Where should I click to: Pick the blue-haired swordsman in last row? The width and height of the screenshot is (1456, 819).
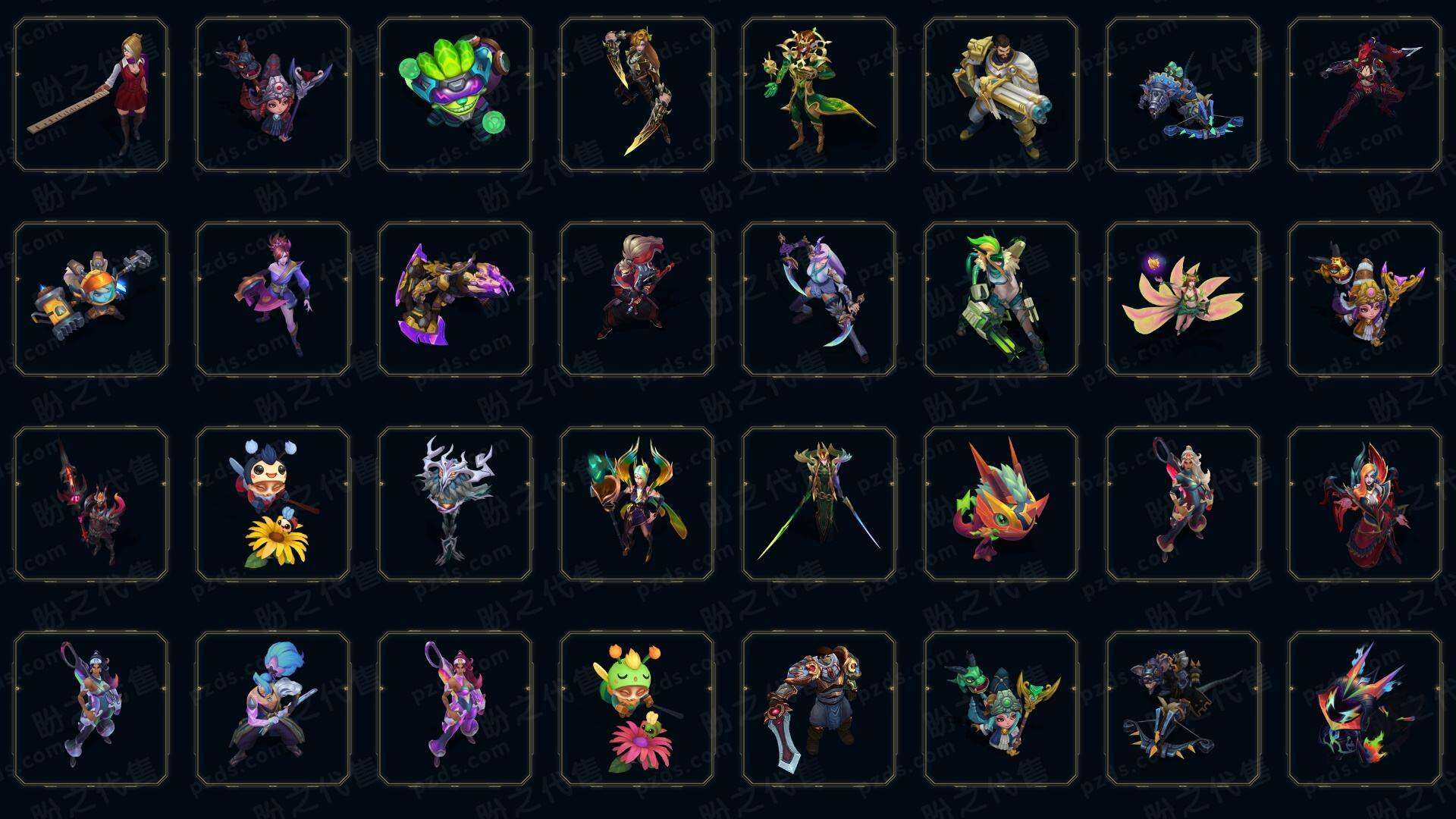pos(273,708)
